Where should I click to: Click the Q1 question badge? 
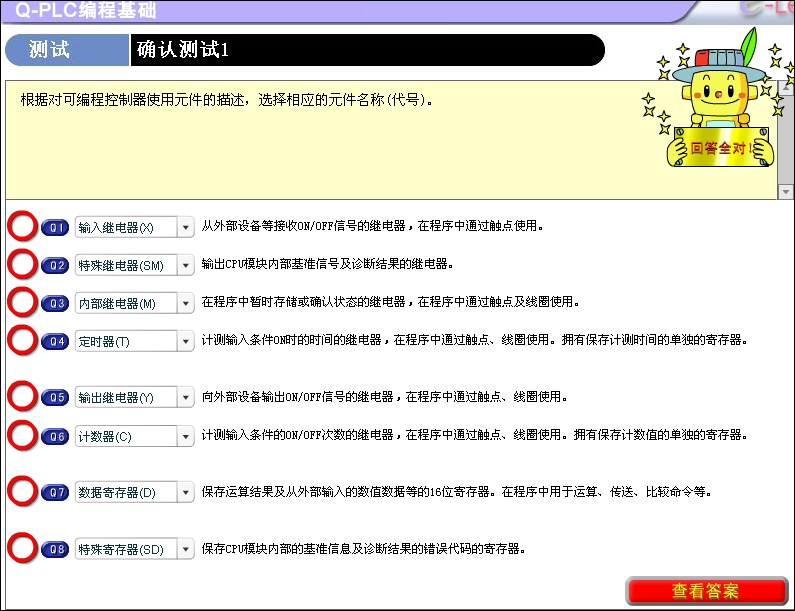pyautogui.click(x=56, y=227)
